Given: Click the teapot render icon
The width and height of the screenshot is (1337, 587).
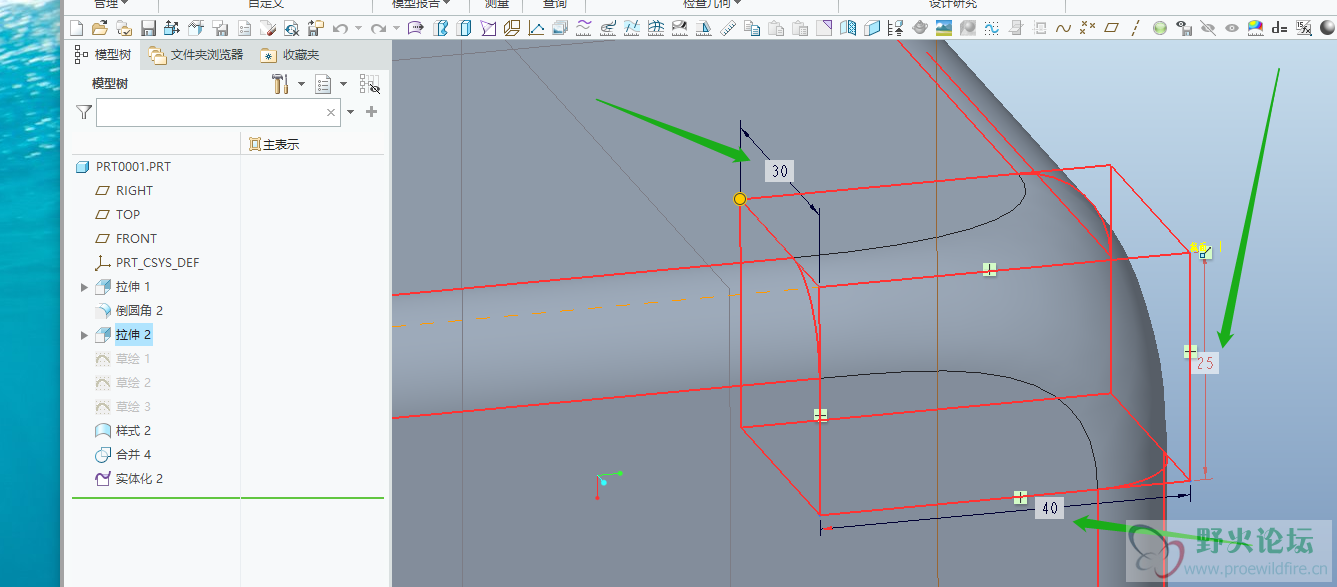Looking at the screenshot, I should (920, 28).
